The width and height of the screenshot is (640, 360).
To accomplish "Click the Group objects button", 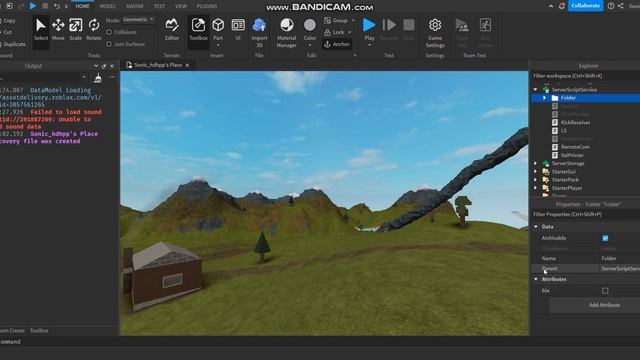I will 336,20.
